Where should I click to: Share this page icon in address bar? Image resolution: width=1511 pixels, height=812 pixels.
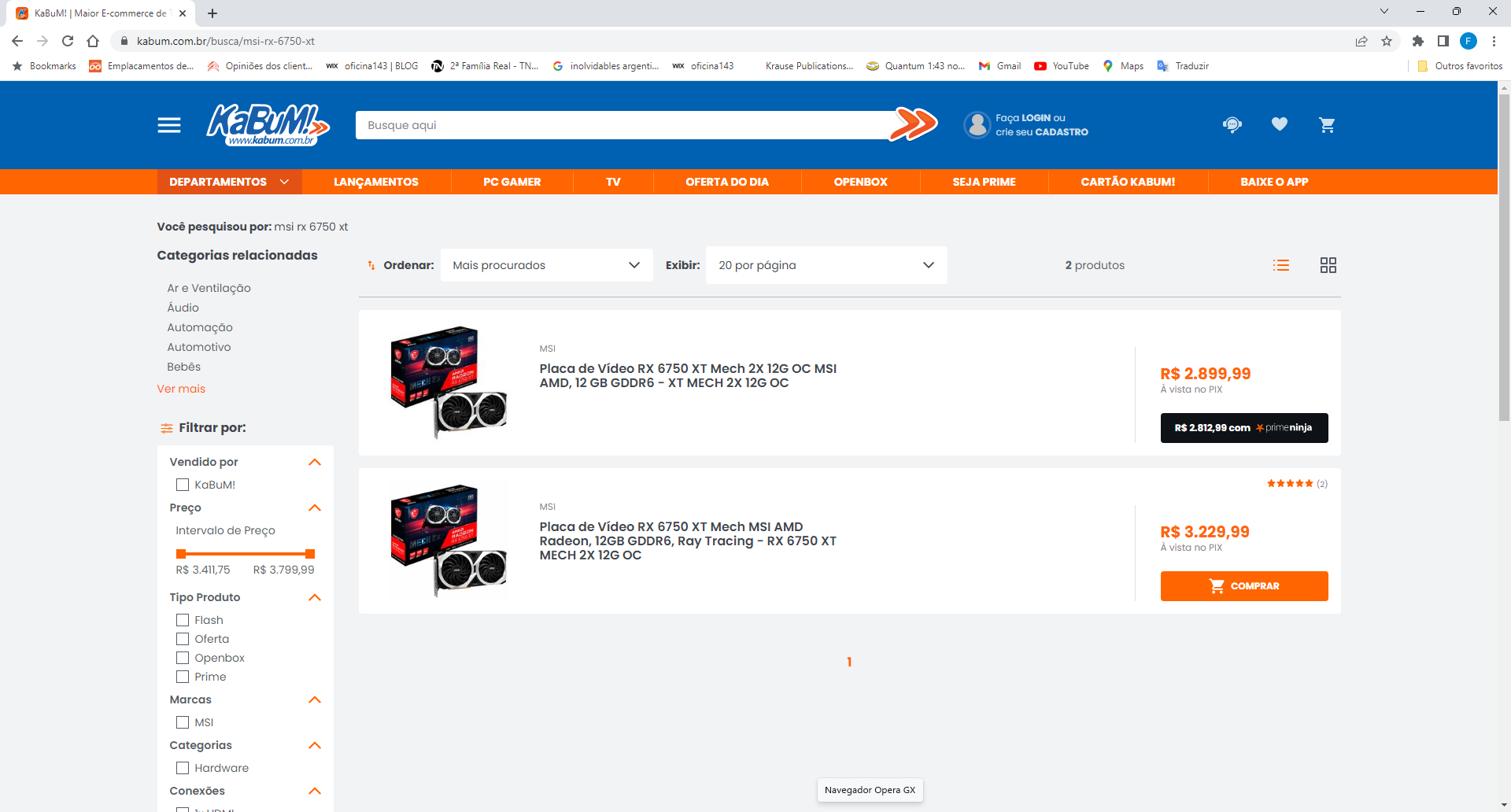coord(1361,41)
